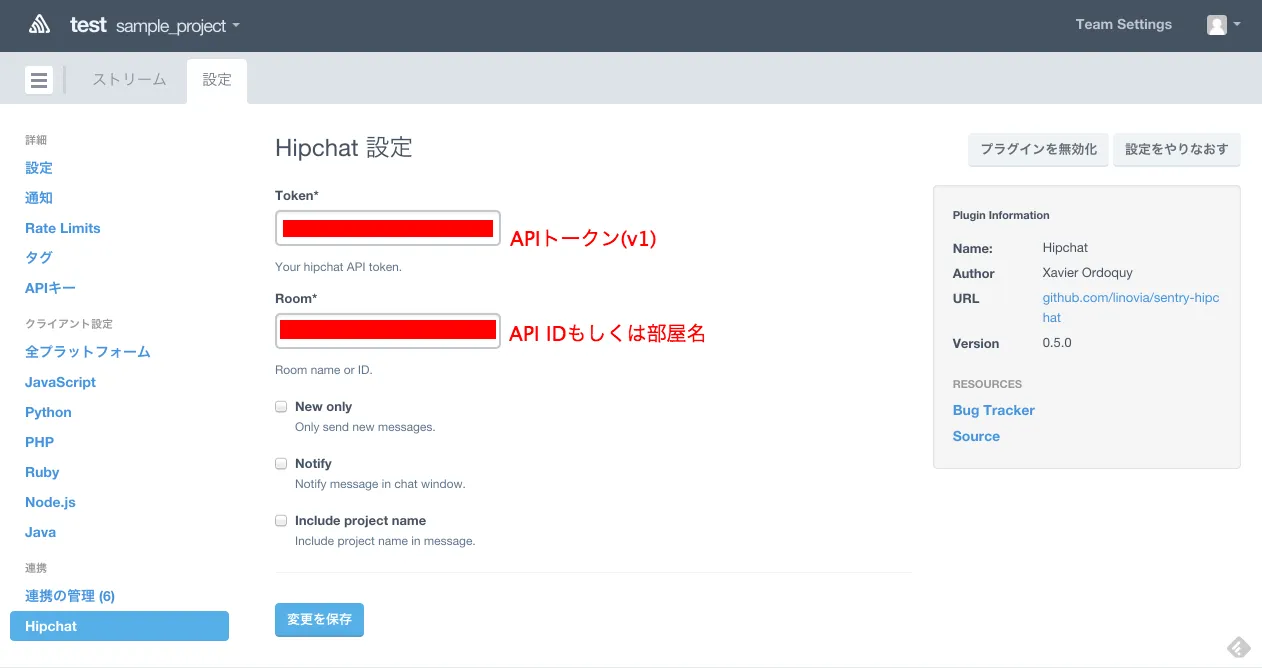Switch to the ストリーム tab
This screenshot has height=668, width=1262.
128,79
